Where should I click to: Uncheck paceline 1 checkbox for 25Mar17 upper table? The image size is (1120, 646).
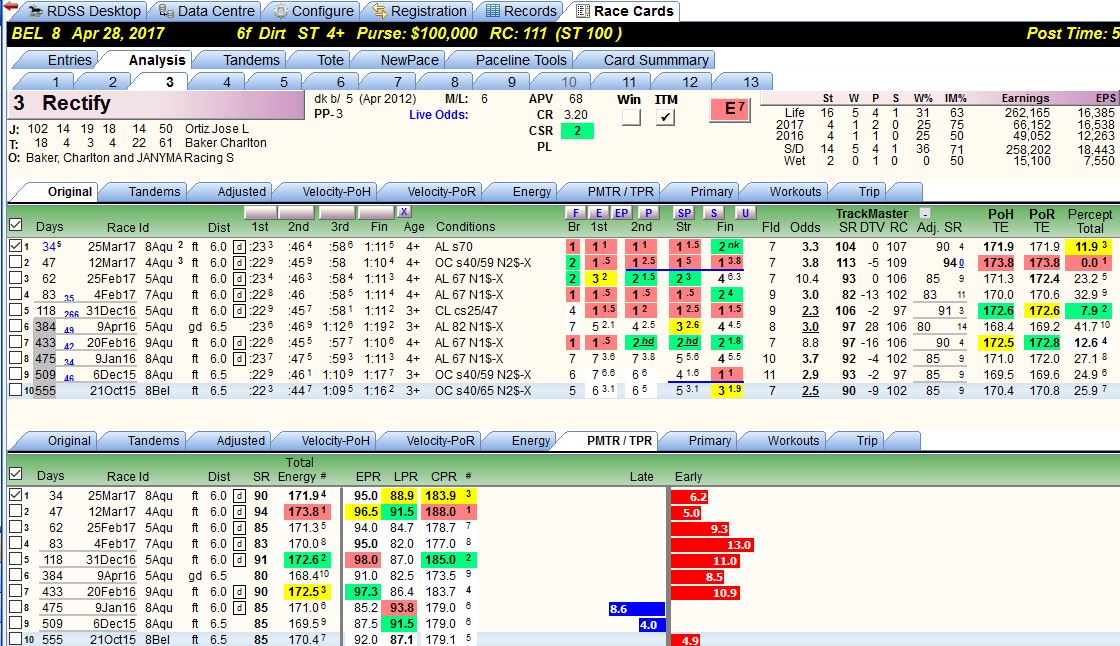(x=16, y=246)
